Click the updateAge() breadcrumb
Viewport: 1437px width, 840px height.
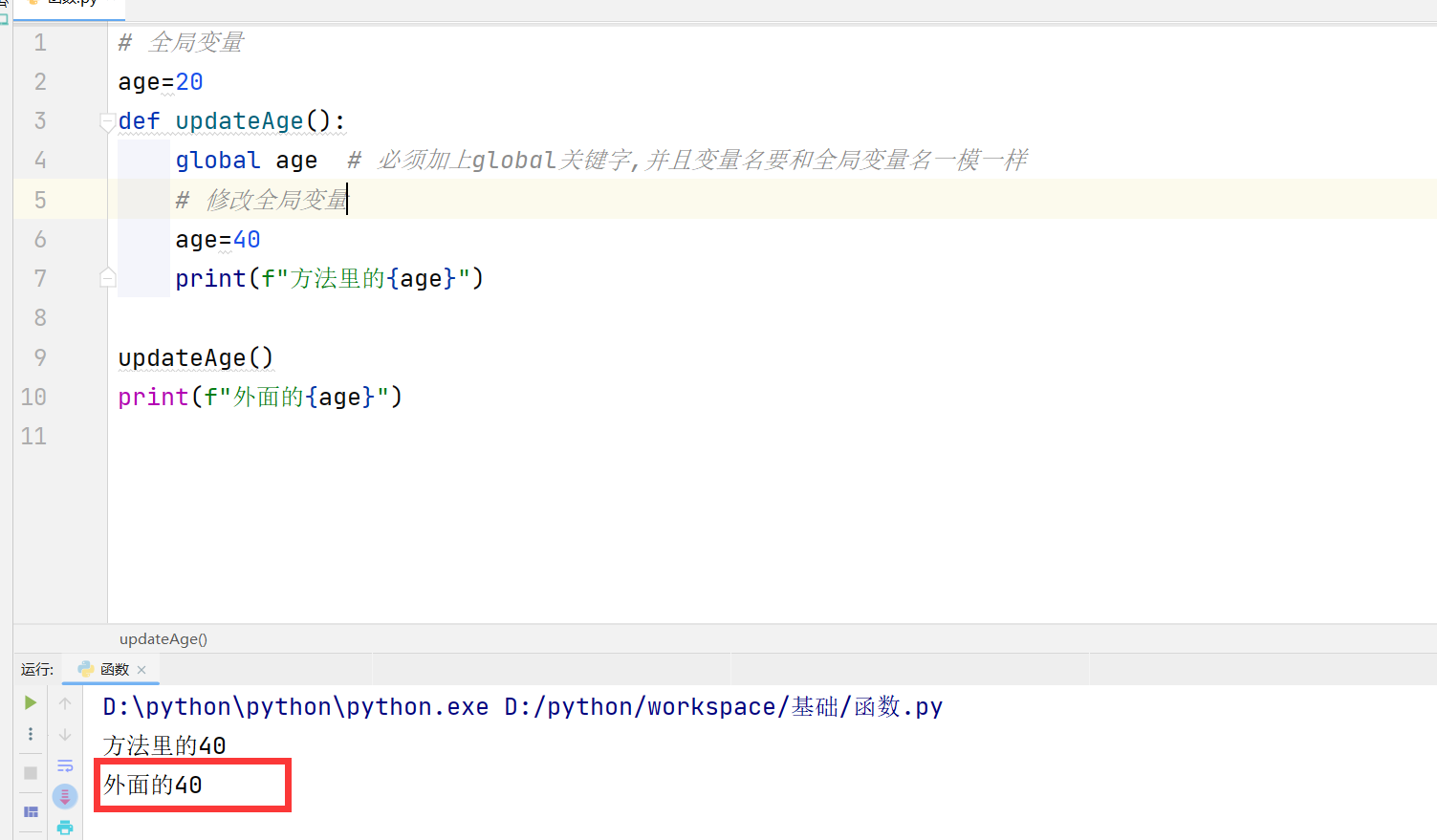coord(163,639)
